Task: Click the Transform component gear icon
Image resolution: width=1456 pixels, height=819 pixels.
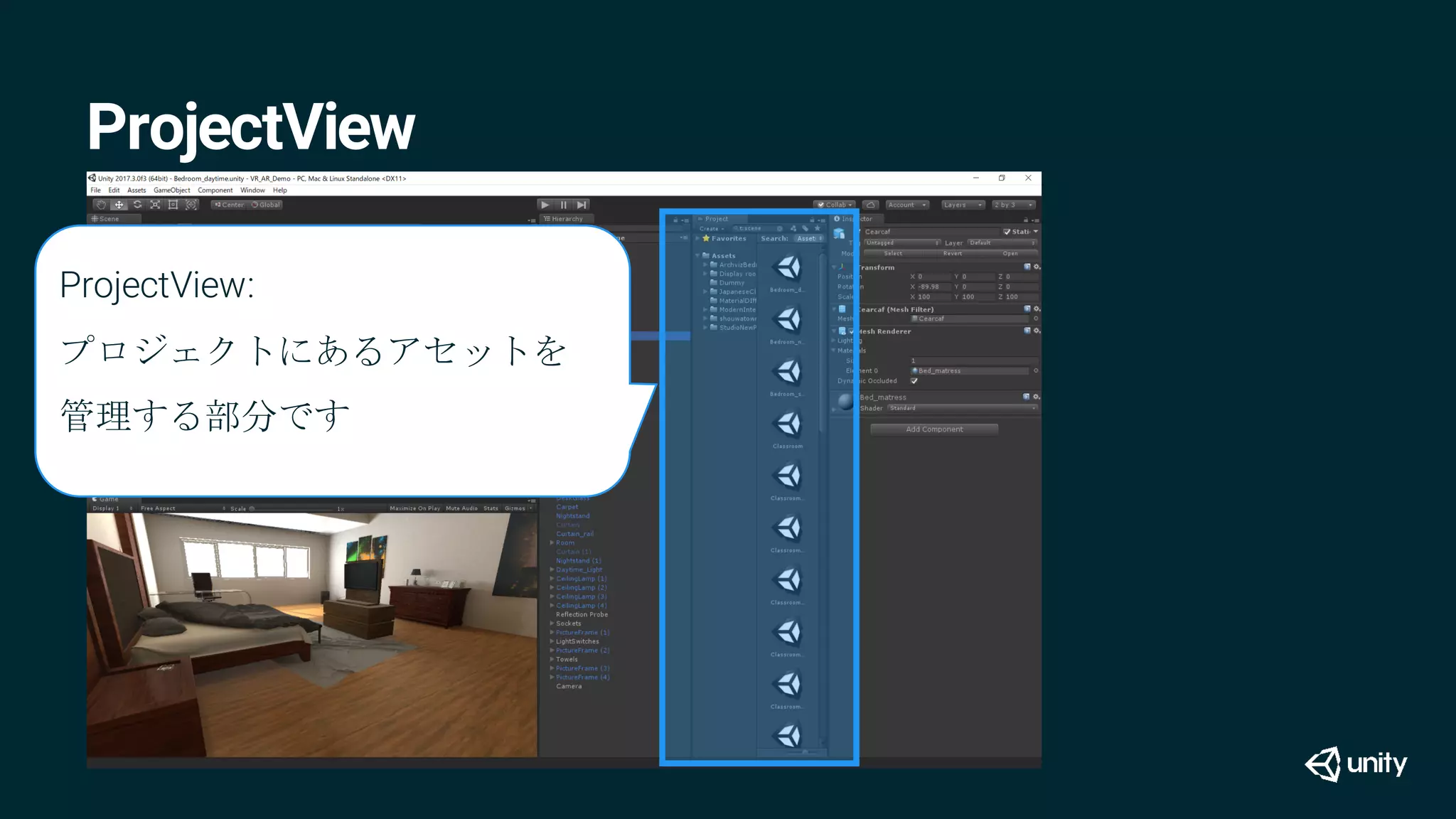Action: pyautogui.click(x=1037, y=267)
